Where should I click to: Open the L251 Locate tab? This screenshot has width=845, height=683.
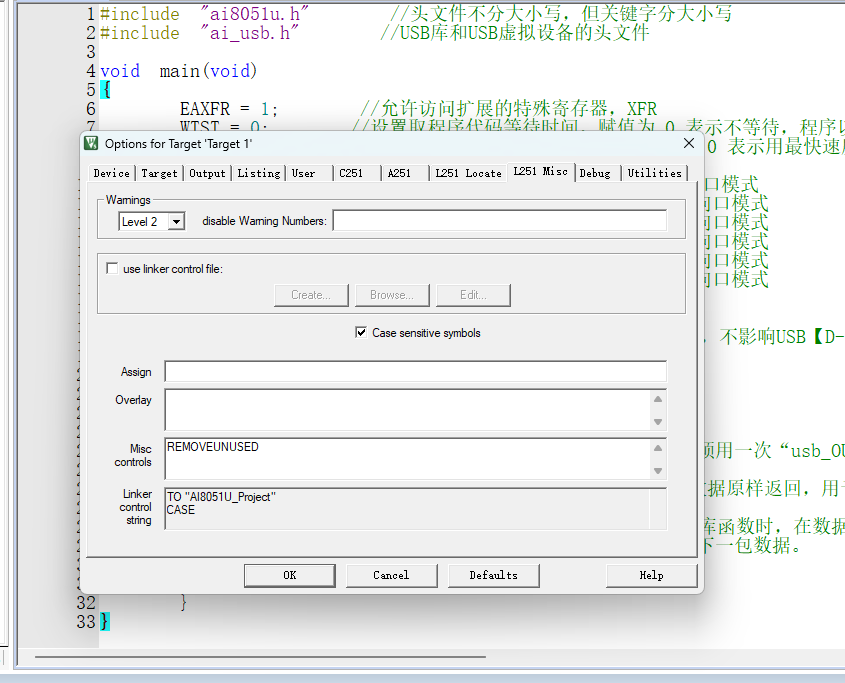[x=468, y=174]
